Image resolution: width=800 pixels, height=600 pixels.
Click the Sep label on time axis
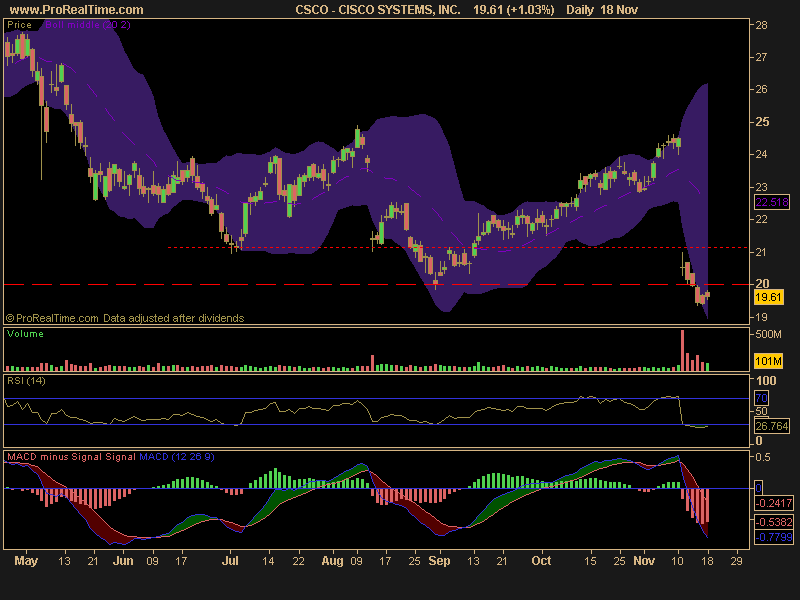click(x=439, y=561)
